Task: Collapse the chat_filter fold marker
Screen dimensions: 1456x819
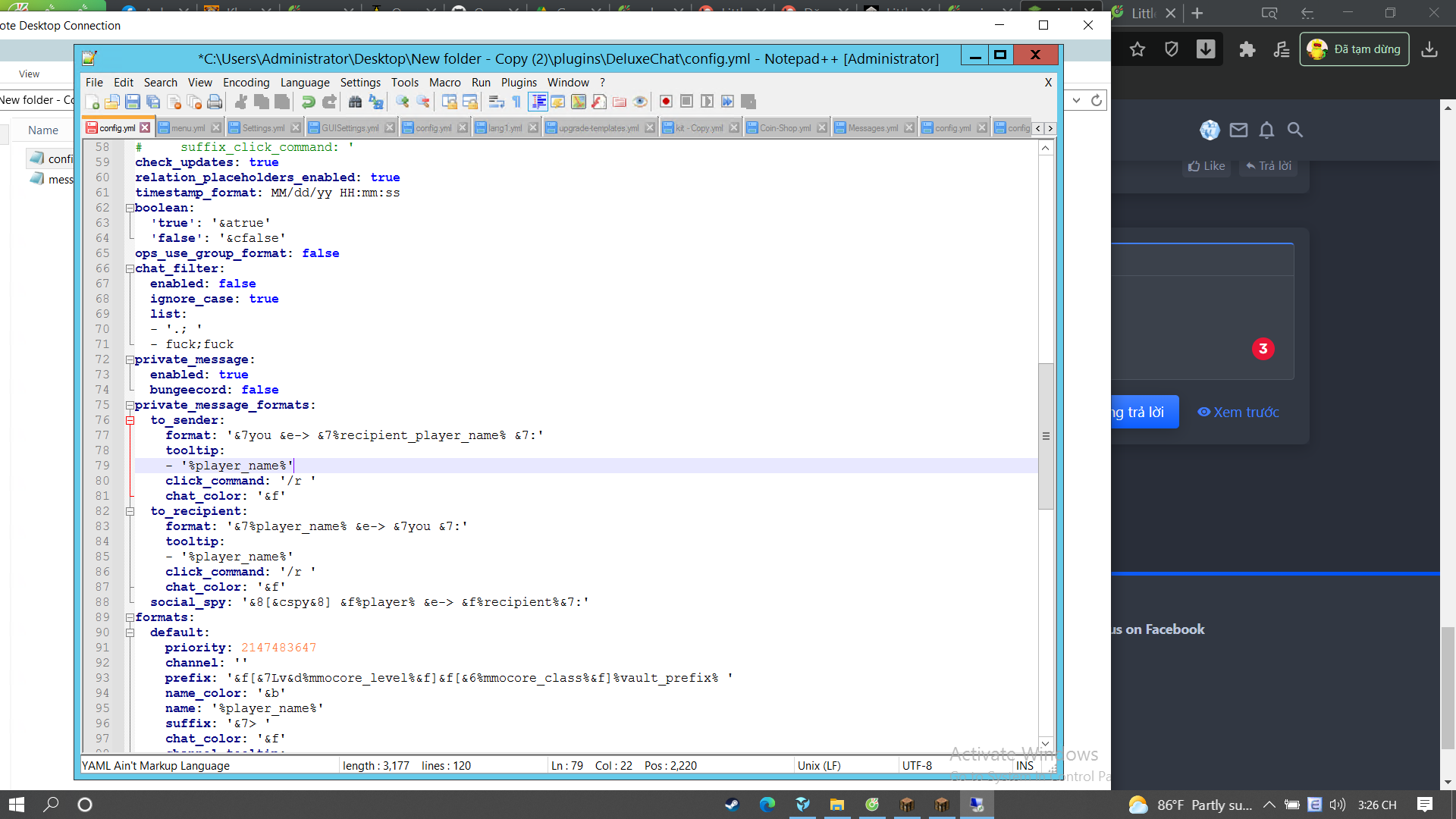Action: [x=130, y=268]
